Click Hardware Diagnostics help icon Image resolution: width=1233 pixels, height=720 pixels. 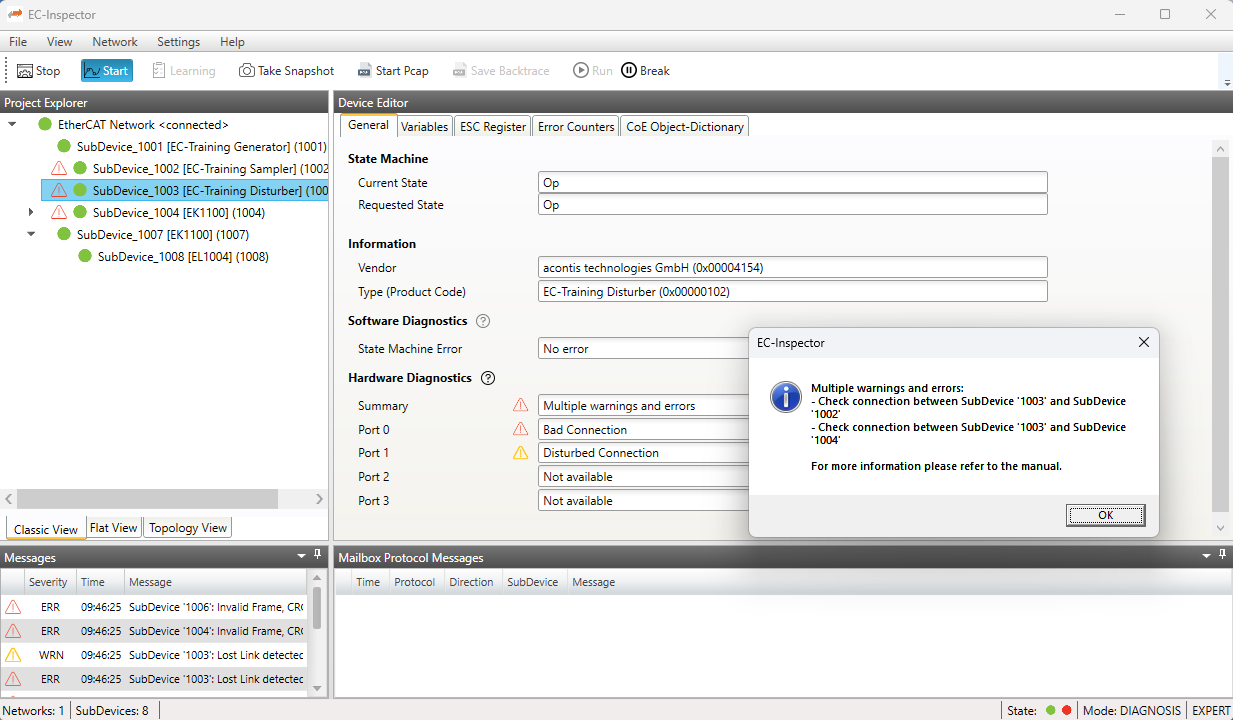pyautogui.click(x=488, y=378)
